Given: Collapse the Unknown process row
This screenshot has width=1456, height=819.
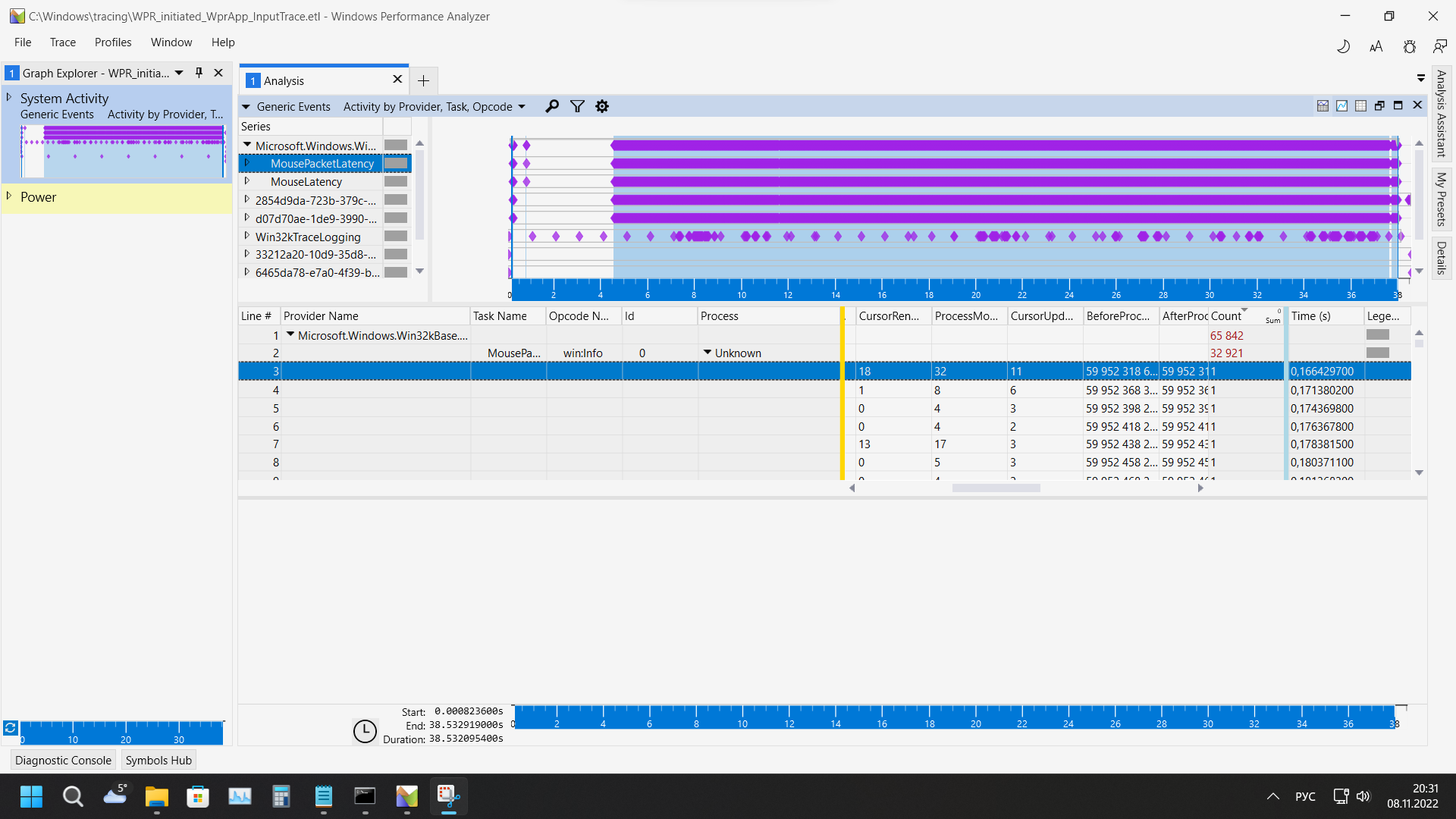Looking at the screenshot, I should 708,353.
